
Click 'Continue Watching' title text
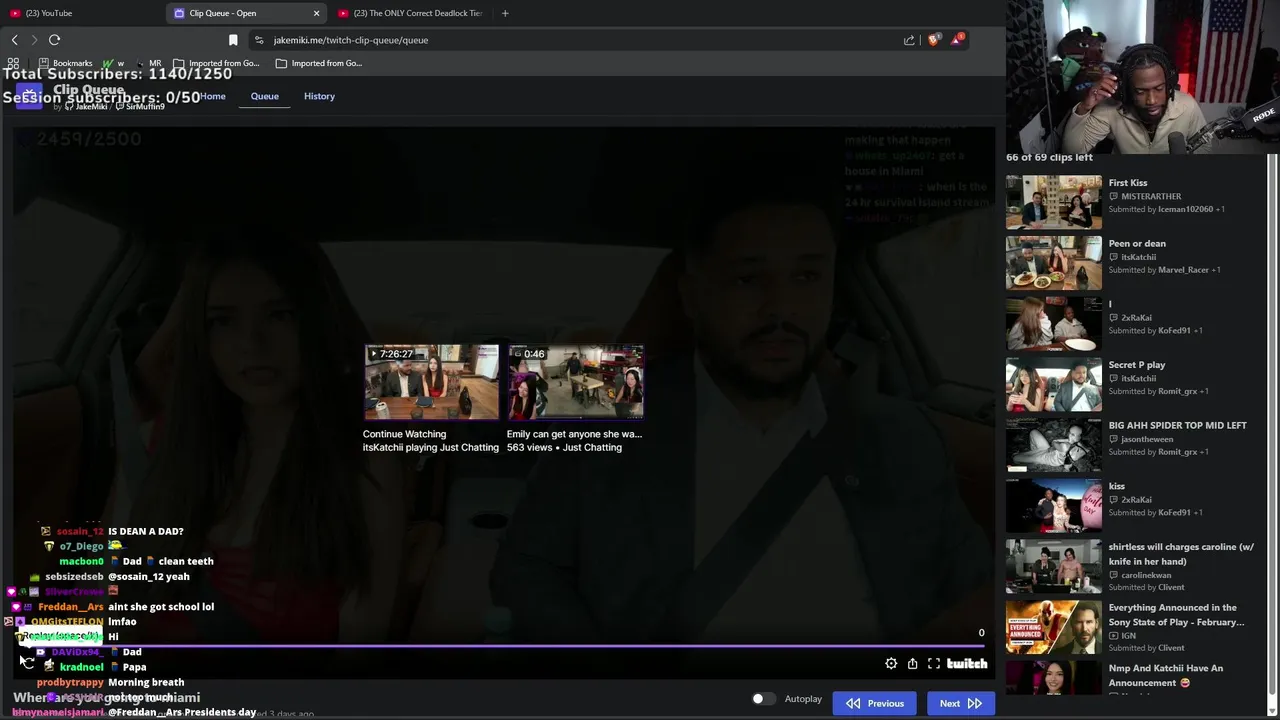coord(404,434)
